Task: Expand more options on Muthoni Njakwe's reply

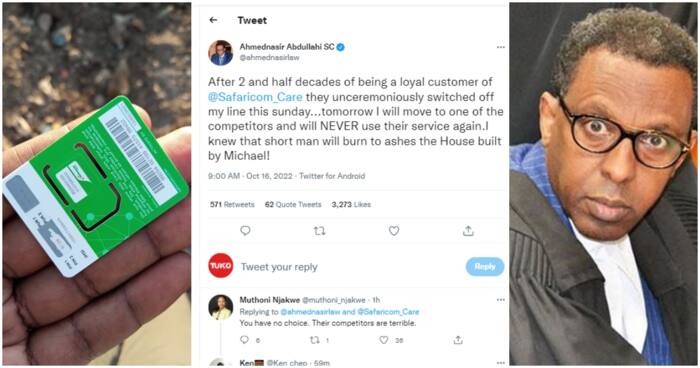Action: coord(500,300)
